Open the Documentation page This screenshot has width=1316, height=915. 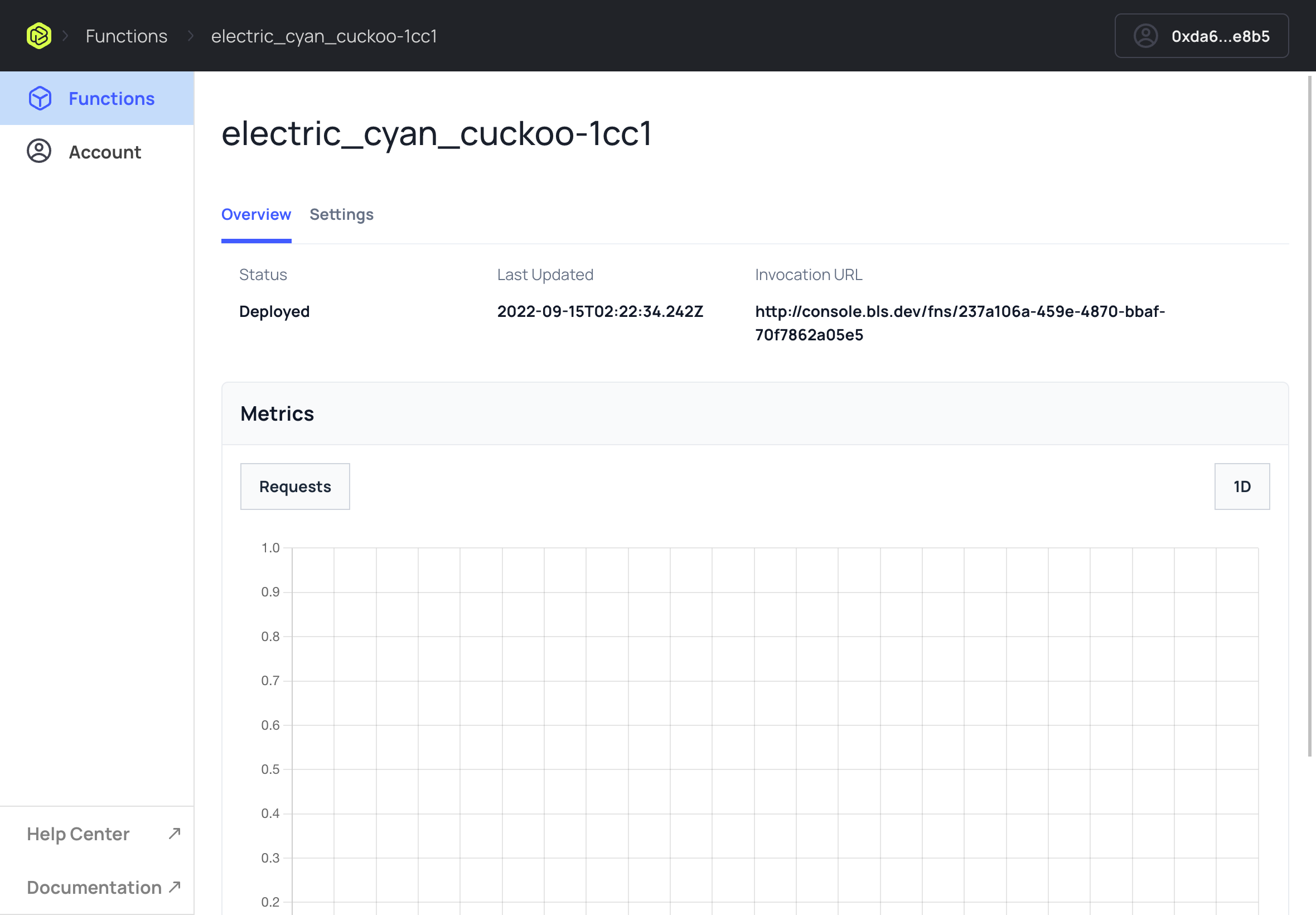pos(95,887)
